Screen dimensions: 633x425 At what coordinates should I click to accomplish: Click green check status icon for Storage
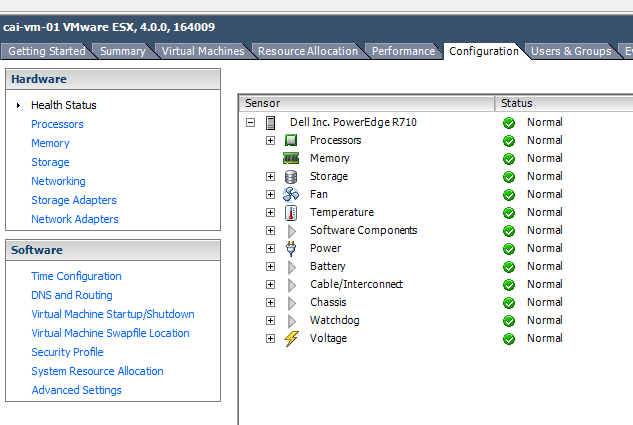point(509,177)
